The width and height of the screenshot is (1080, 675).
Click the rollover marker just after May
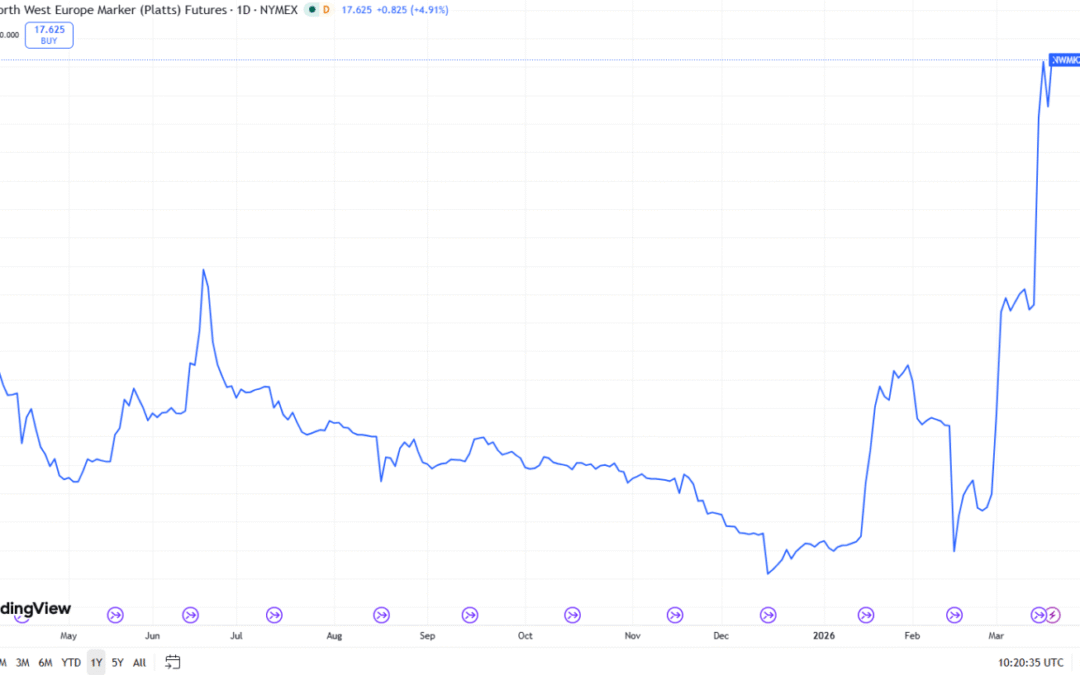click(x=115, y=614)
